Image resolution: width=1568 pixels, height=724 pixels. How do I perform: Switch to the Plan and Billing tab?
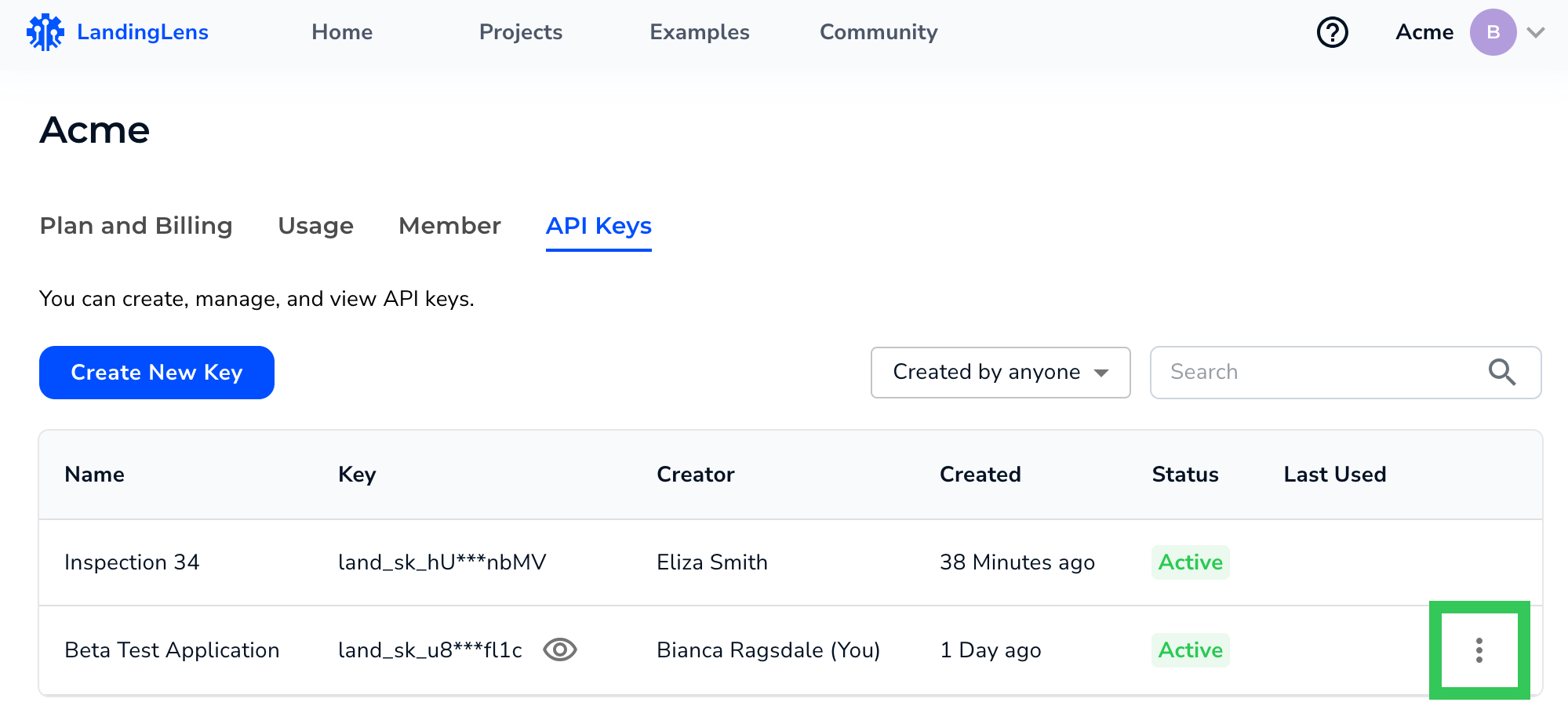pos(136,226)
